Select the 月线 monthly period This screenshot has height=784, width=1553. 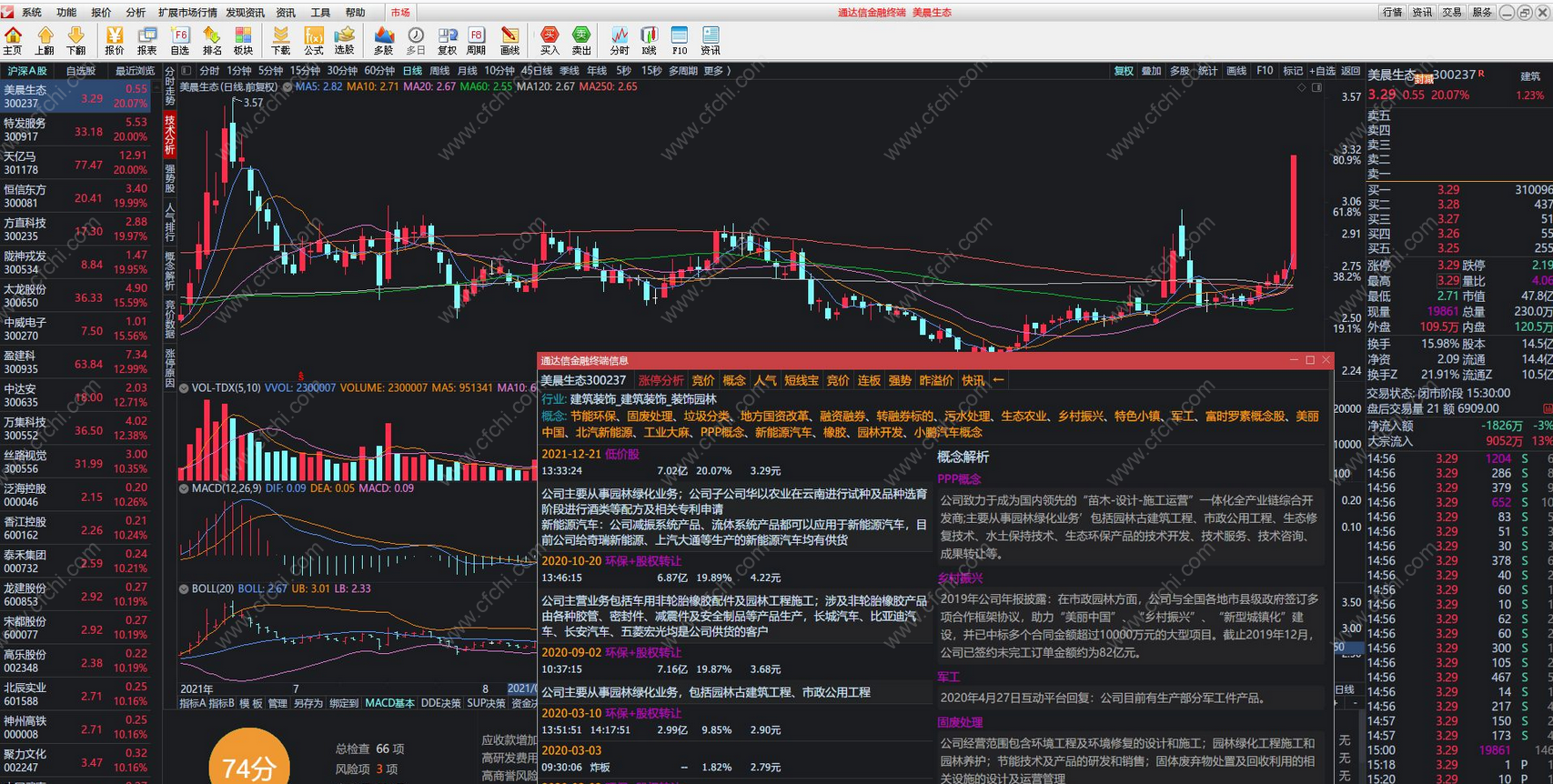click(468, 70)
